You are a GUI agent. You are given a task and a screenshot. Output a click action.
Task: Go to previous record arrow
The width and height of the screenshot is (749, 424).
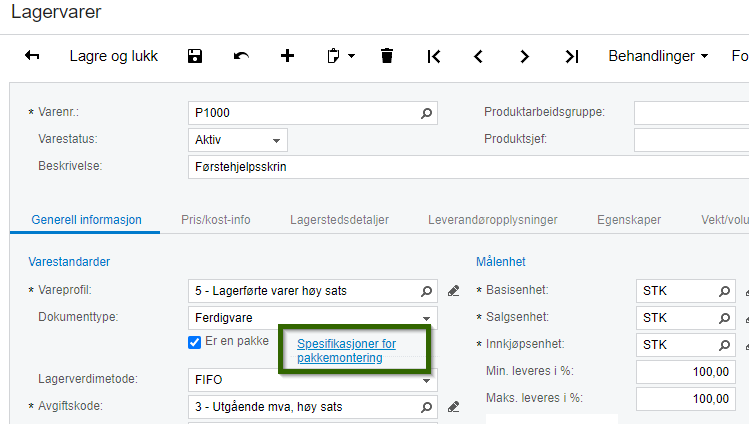tap(479, 56)
